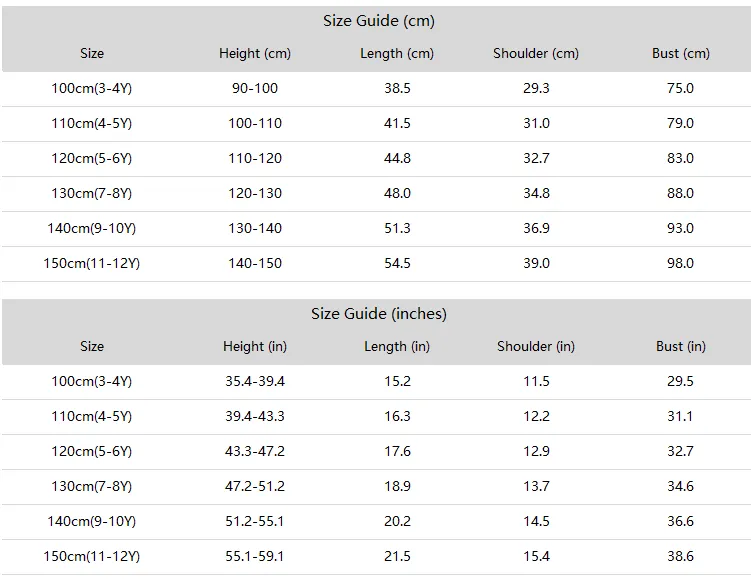The image size is (751, 579).
Task: Select the Shoulder (cm) column header
Action: pos(536,54)
